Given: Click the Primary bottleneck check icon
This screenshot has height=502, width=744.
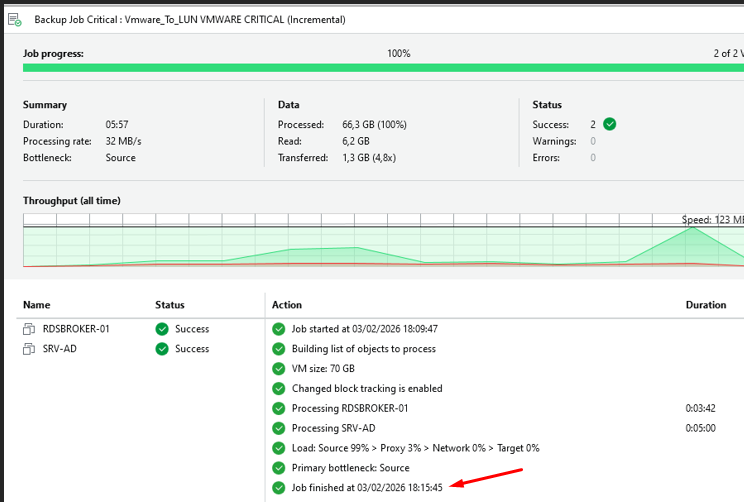Looking at the screenshot, I should 279,468.
